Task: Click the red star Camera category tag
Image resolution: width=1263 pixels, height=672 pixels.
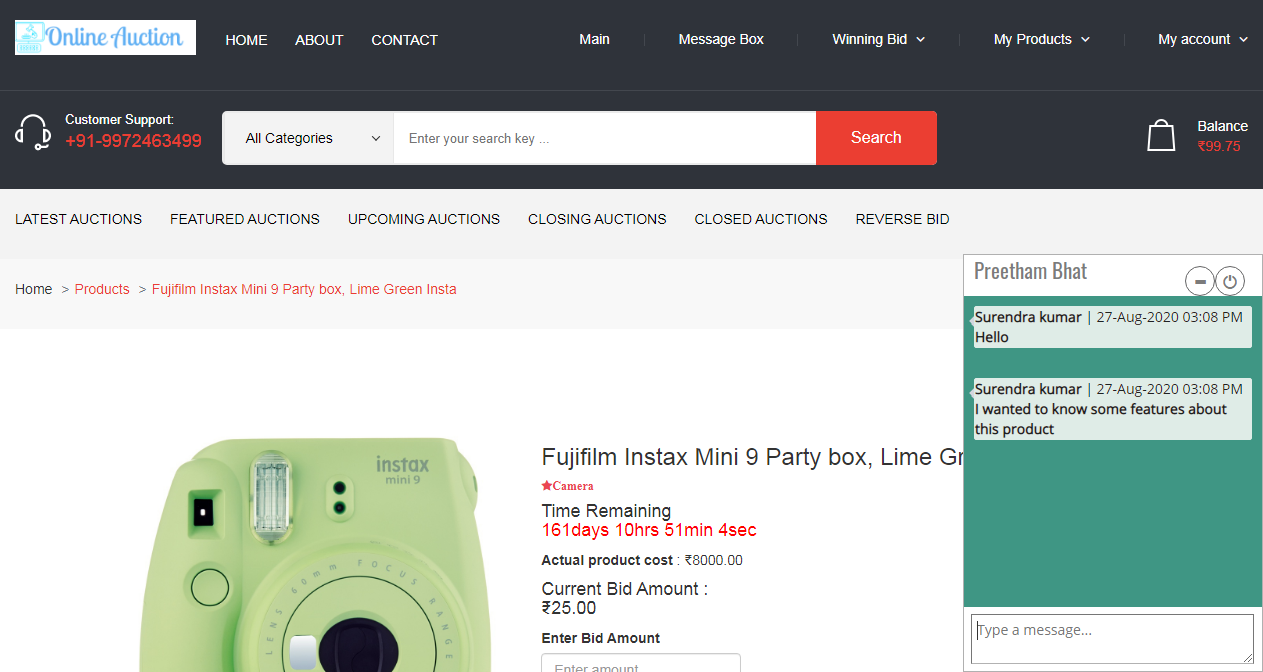Action: 567,486
